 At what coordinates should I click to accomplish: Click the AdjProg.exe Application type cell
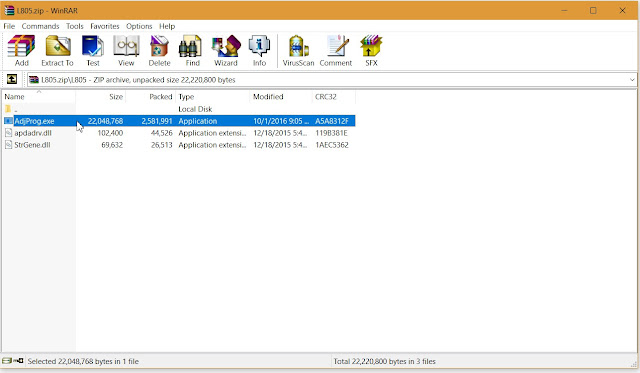[x=198, y=121]
